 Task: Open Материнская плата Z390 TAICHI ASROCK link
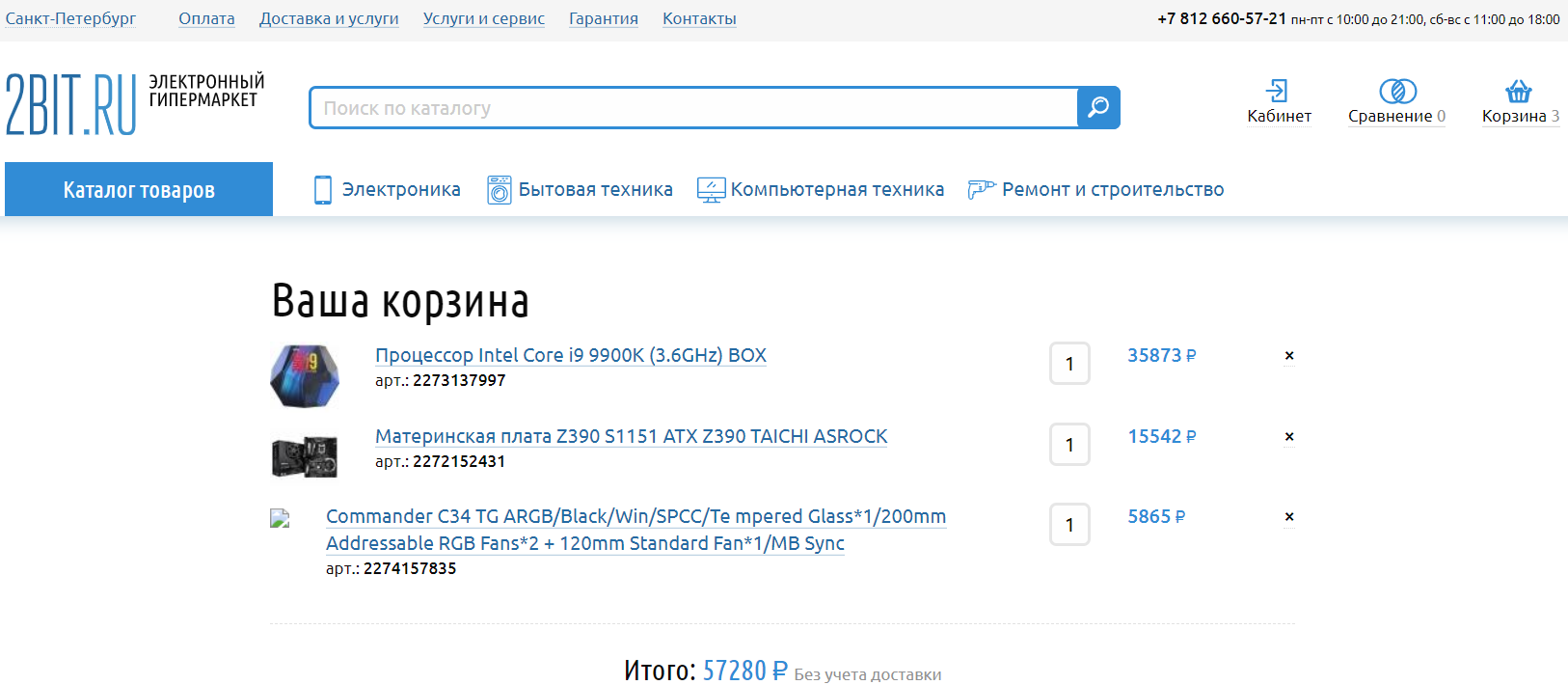coord(632,436)
